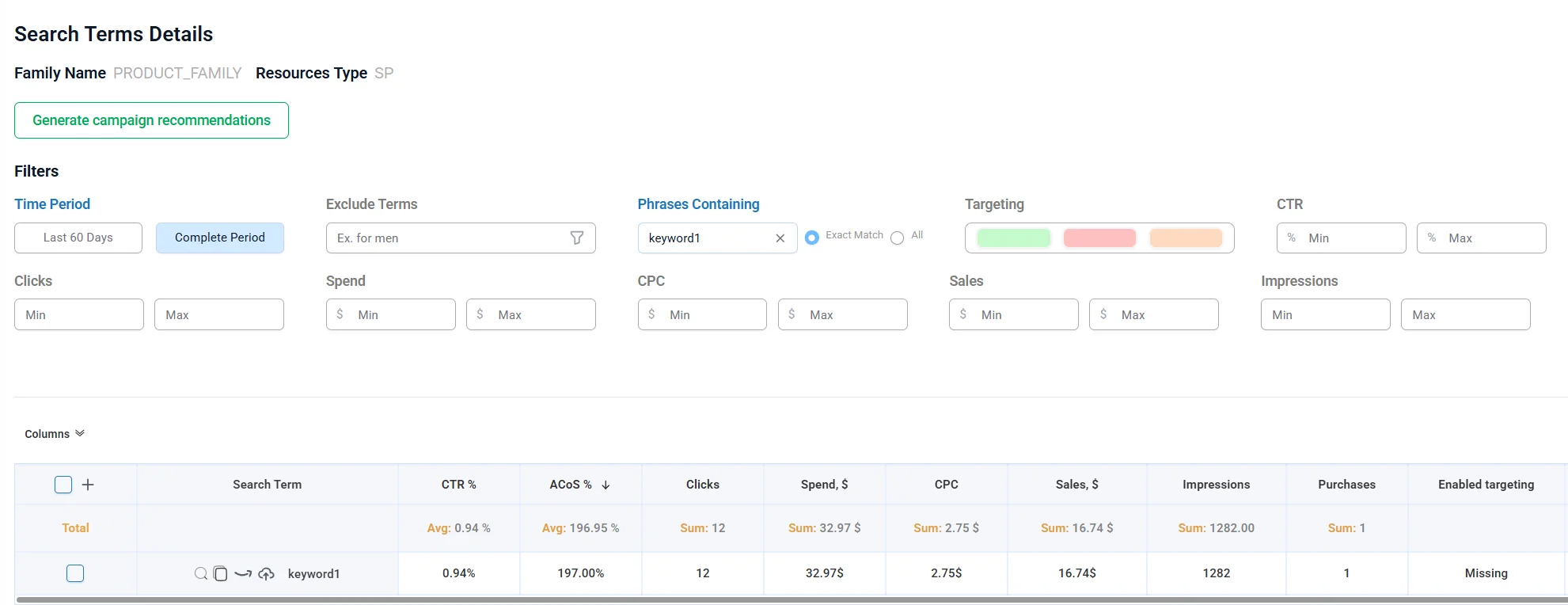Click the cloud upload icon in keyword1 row

267,573
